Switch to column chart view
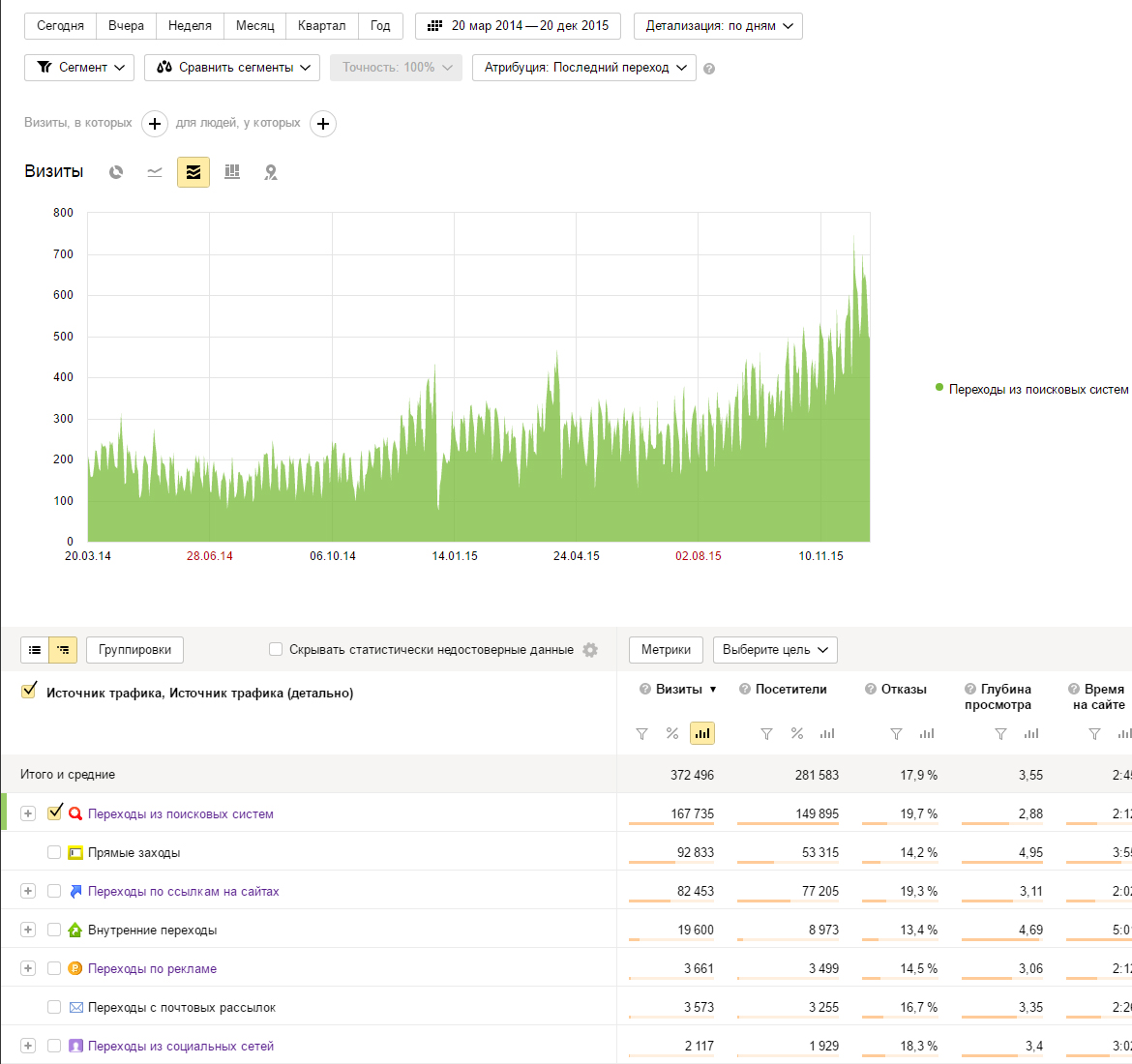This screenshot has width=1132, height=1064. pyautogui.click(x=232, y=172)
